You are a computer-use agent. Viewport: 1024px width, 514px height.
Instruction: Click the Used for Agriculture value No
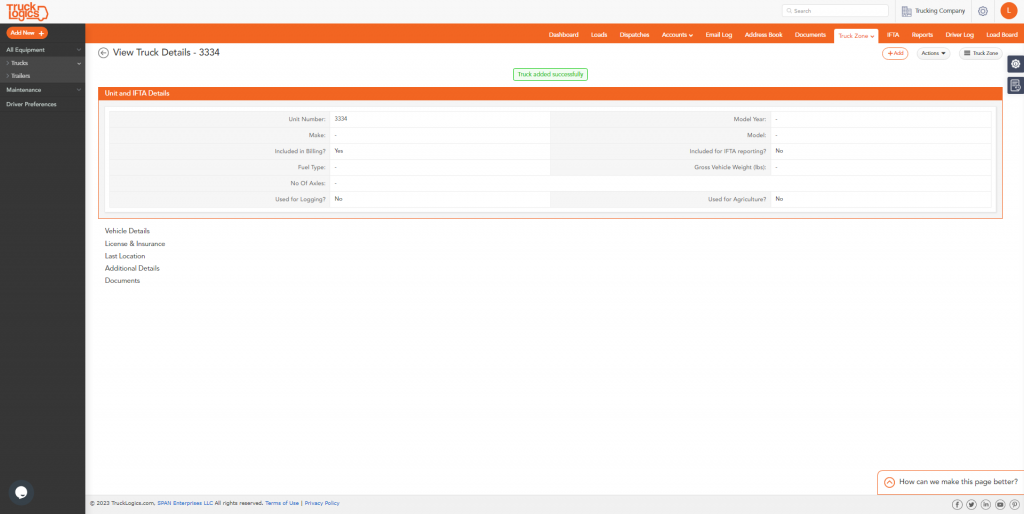[779, 199]
